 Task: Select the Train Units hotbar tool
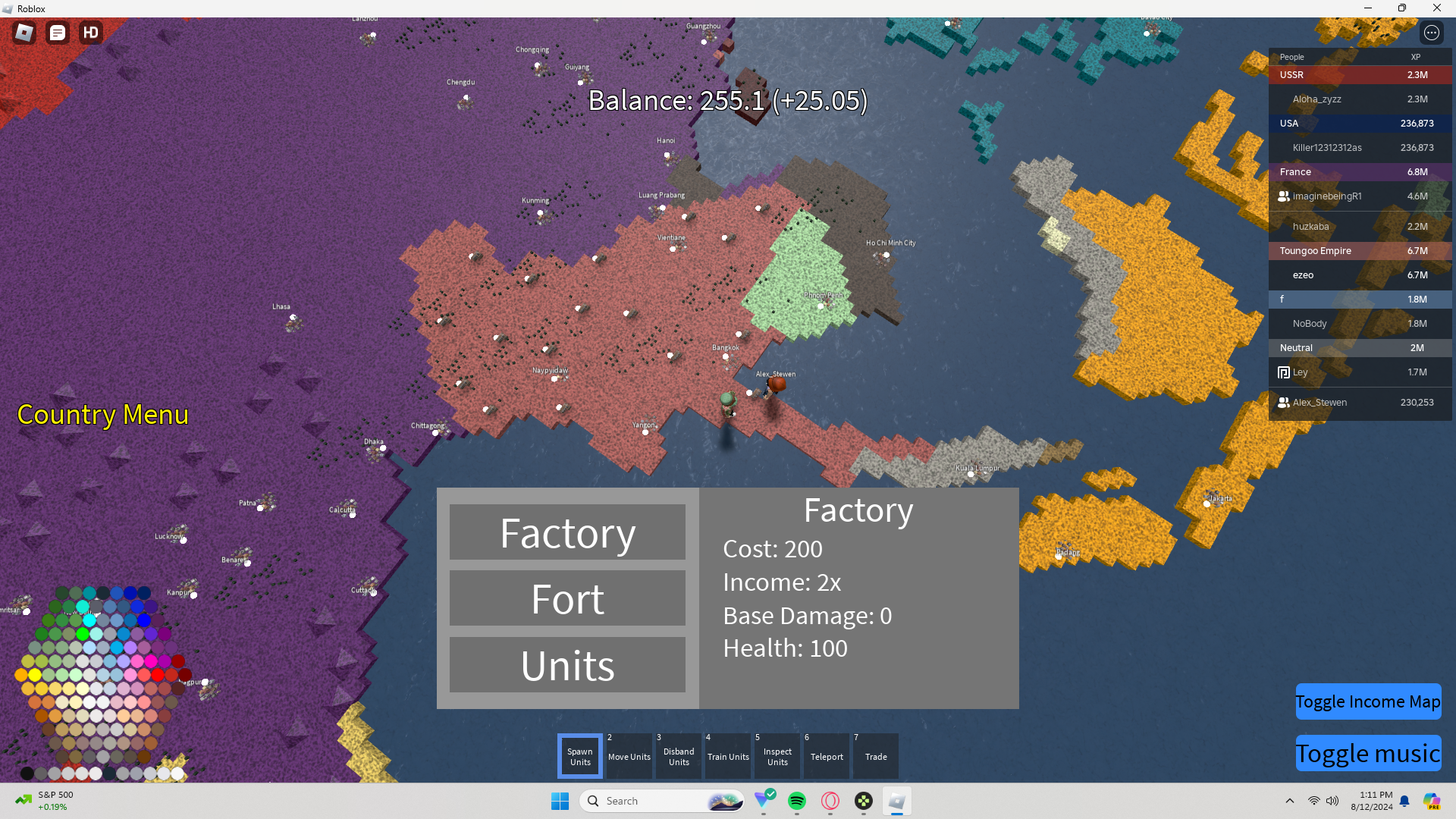coord(728,756)
